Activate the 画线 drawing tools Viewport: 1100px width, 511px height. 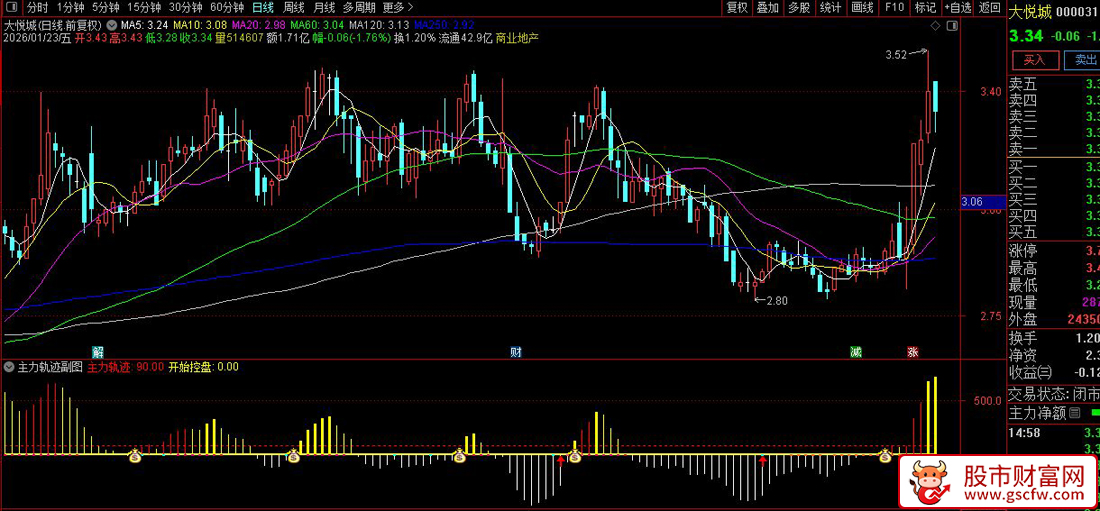tap(861, 8)
